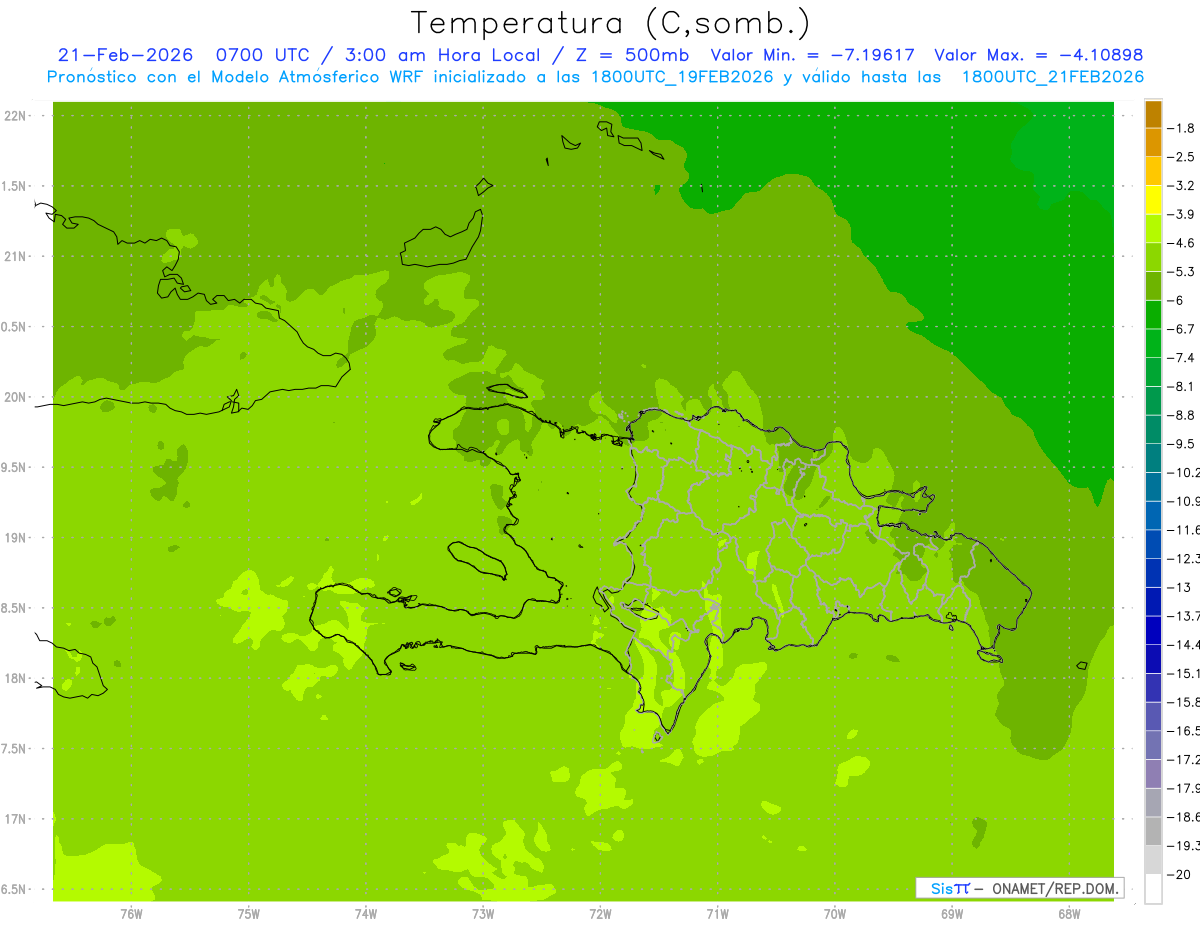The height and width of the screenshot is (927, 1200).
Task: Click the '1.5N' latitude label
Action: (x=14, y=186)
